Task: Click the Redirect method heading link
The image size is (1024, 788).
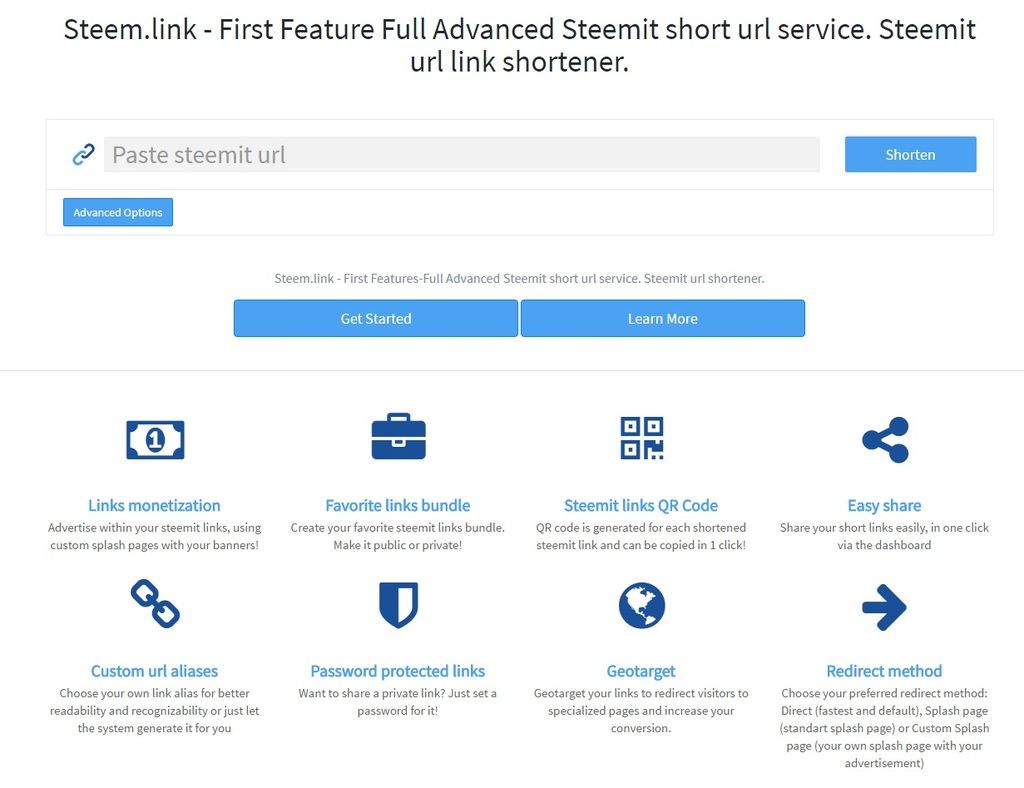Action: (x=884, y=671)
